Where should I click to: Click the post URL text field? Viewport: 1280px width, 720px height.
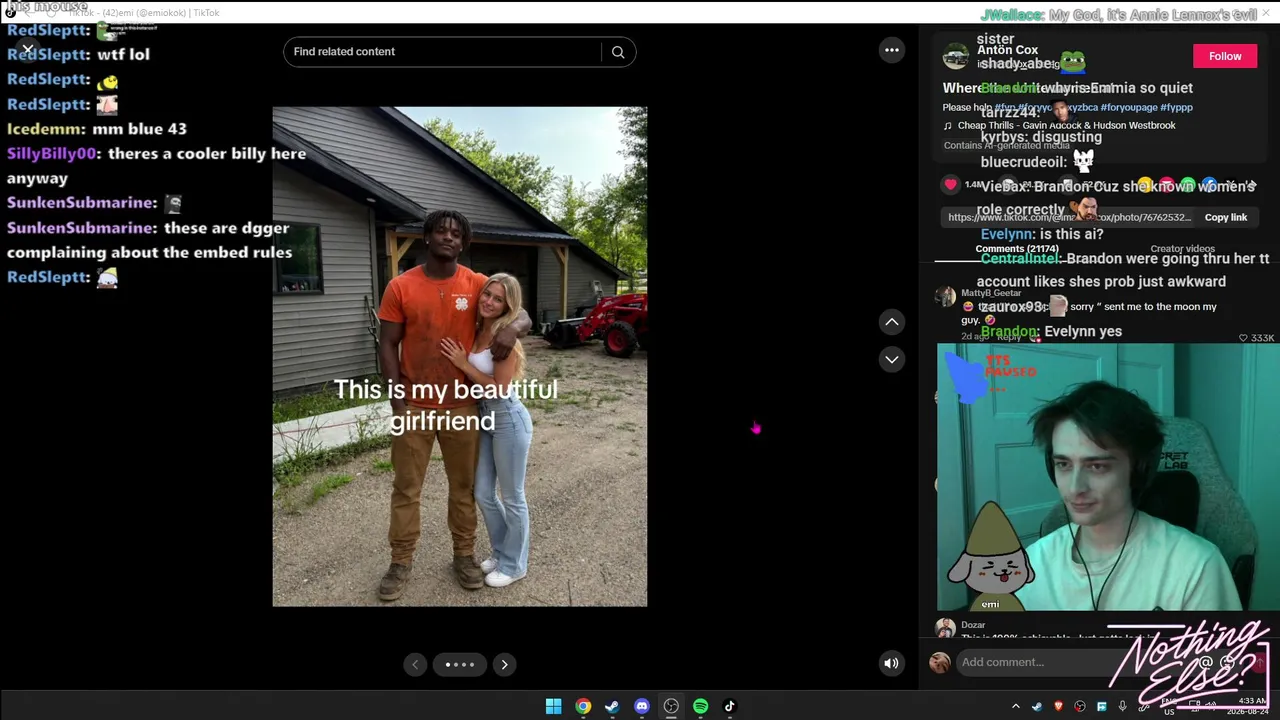(1069, 217)
